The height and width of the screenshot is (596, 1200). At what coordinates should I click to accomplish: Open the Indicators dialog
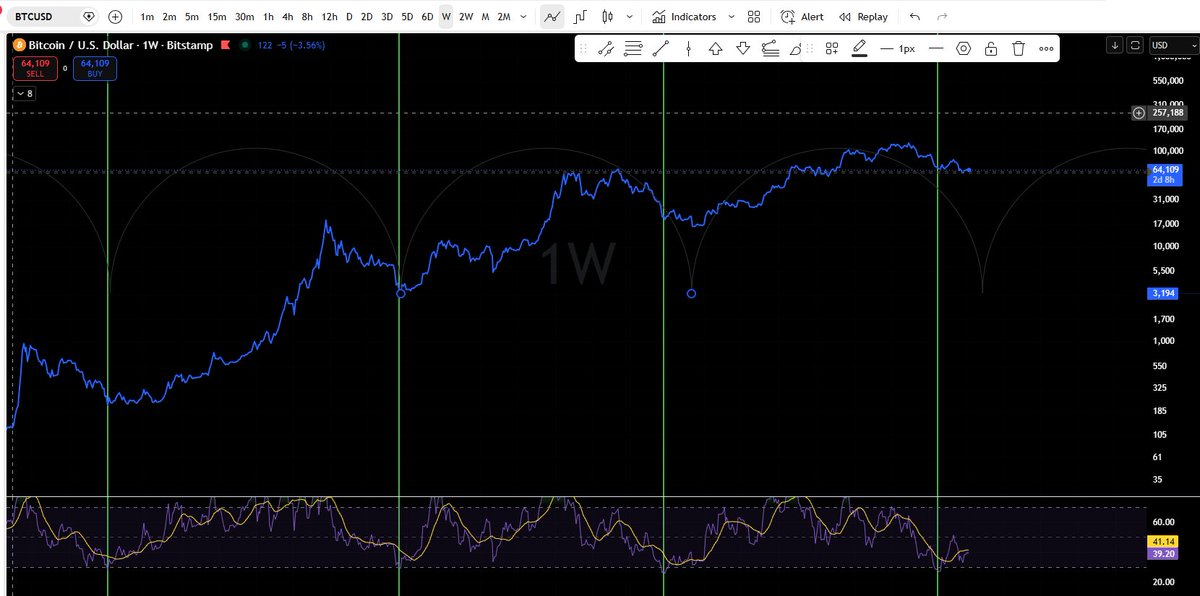pos(684,17)
